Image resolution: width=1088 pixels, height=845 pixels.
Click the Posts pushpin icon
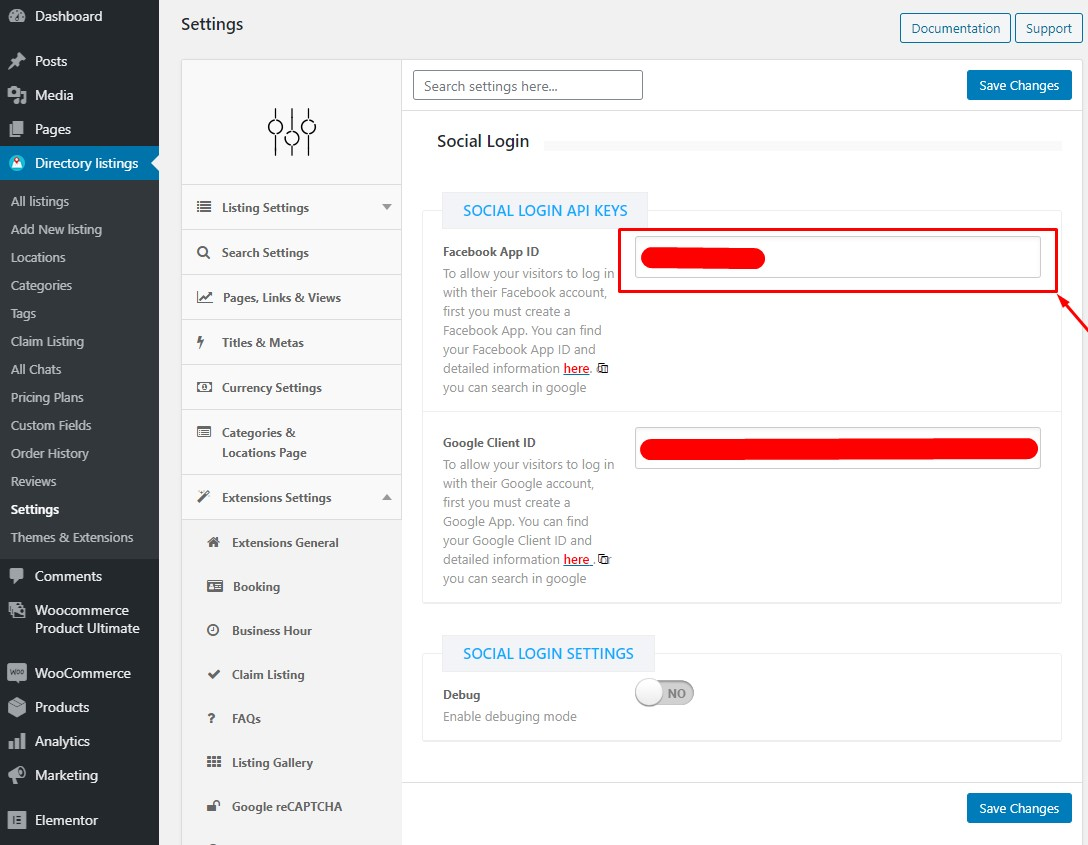pyautogui.click(x=17, y=61)
